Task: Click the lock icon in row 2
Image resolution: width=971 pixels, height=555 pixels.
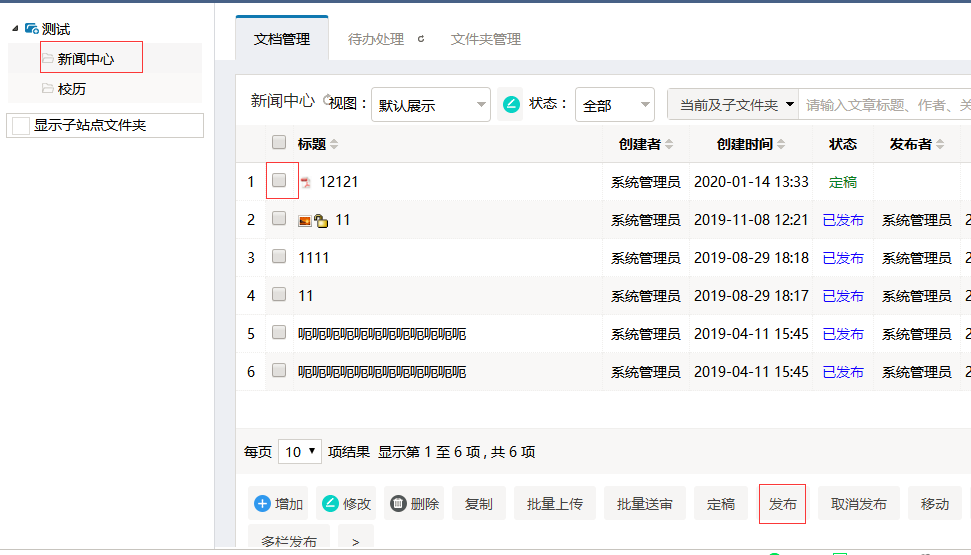Action: tap(321, 221)
